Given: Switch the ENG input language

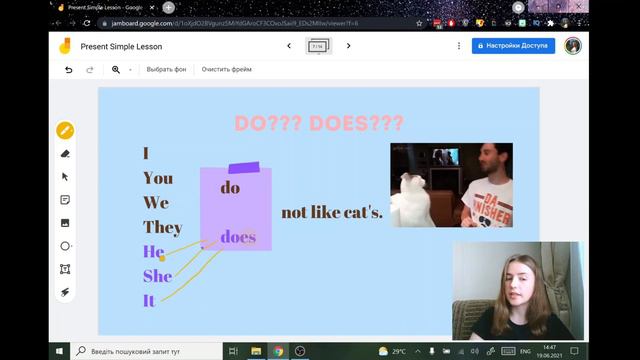Looking at the screenshot, I should pos(525,351).
